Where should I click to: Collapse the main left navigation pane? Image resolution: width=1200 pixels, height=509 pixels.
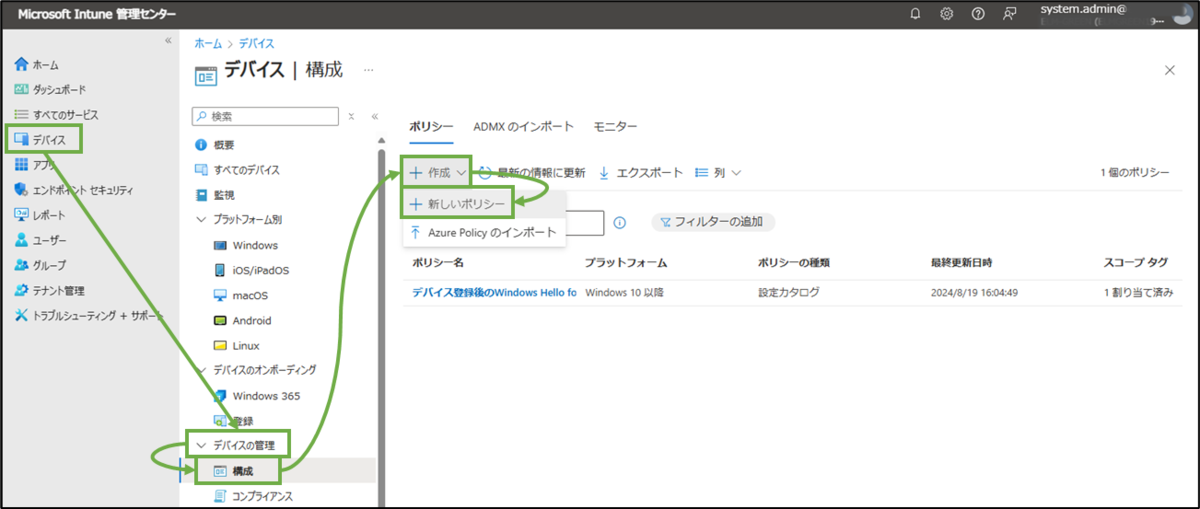[168, 40]
